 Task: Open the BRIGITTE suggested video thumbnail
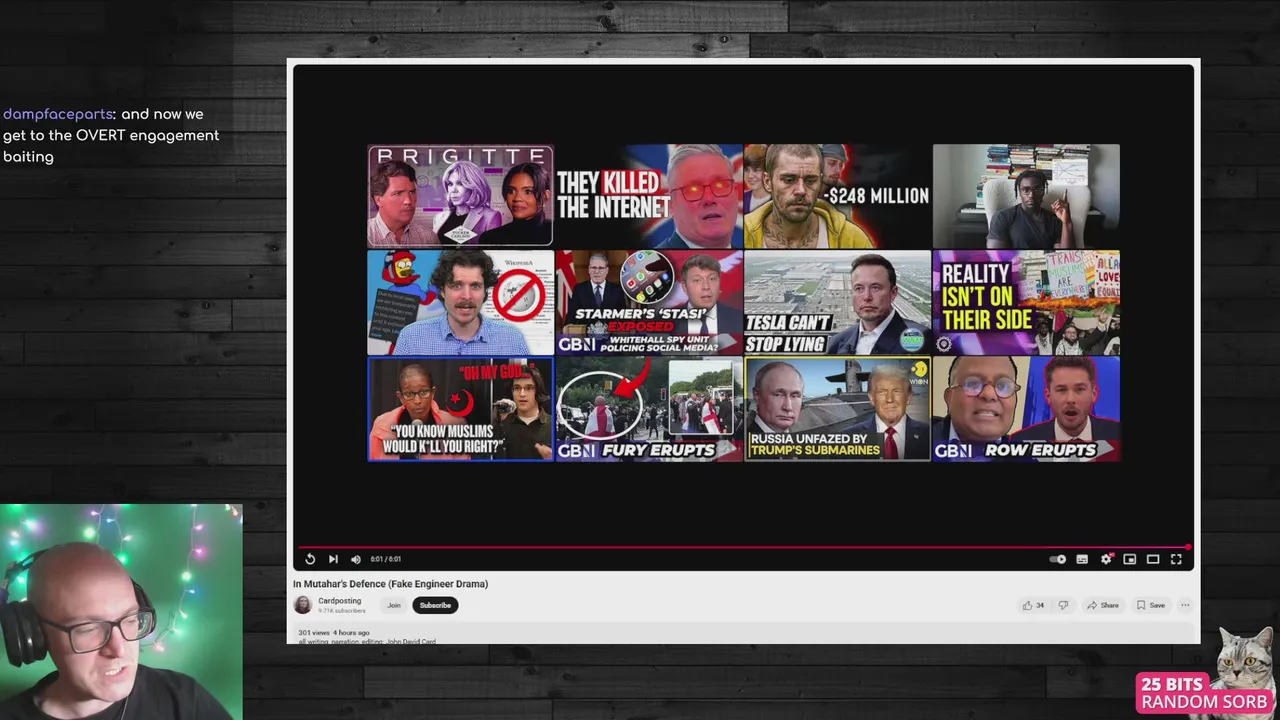tap(460, 195)
